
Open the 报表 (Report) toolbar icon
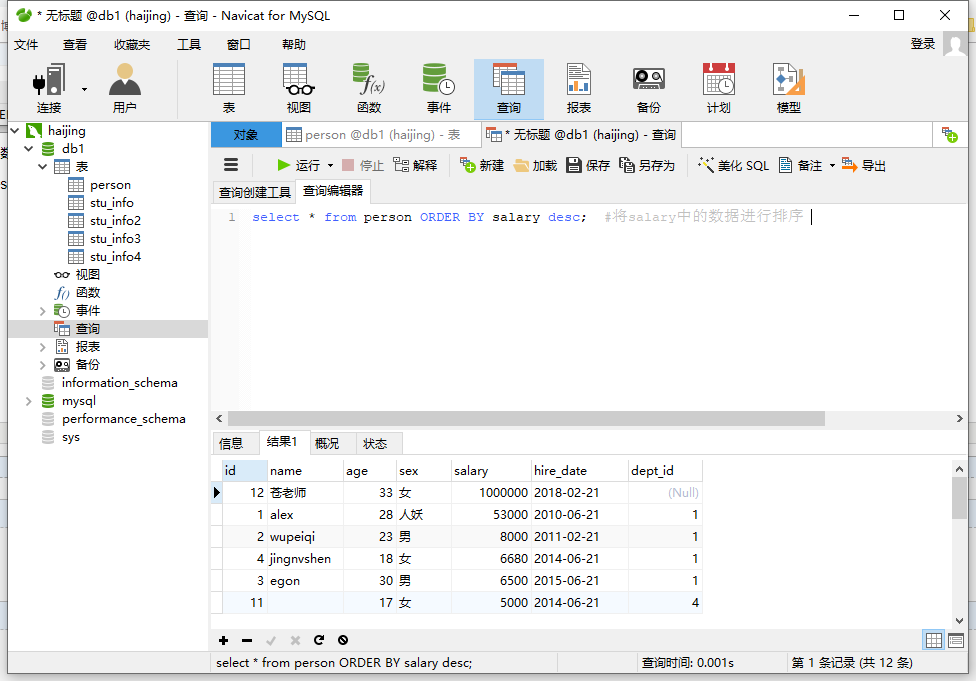tap(579, 88)
